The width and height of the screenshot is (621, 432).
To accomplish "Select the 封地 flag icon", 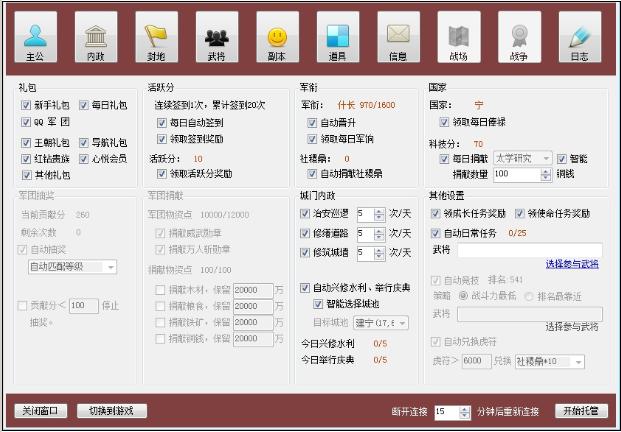I will tap(156, 39).
